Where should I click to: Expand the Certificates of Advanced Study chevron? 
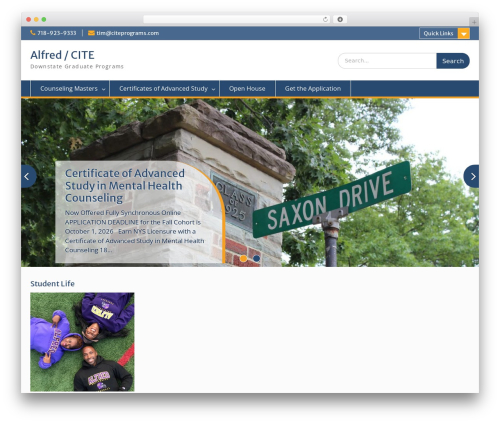coord(213,89)
